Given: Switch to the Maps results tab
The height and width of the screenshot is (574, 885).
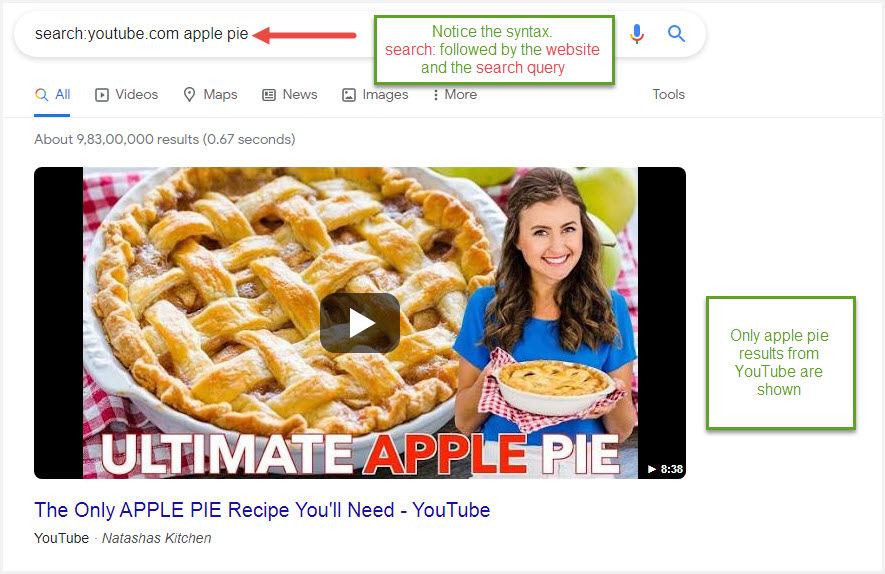Looking at the screenshot, I should pyautogui.click(x=210, y=95).
